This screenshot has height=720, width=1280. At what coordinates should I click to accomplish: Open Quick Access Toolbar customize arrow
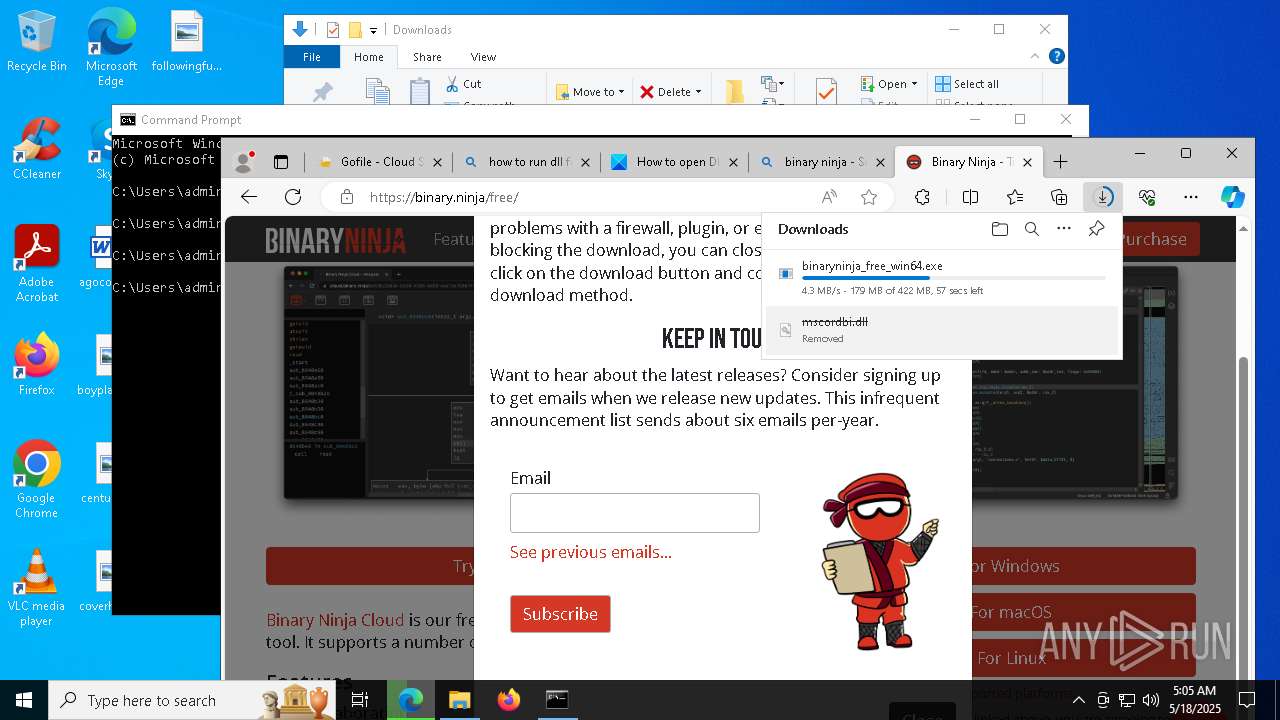[x=374, y=31]
